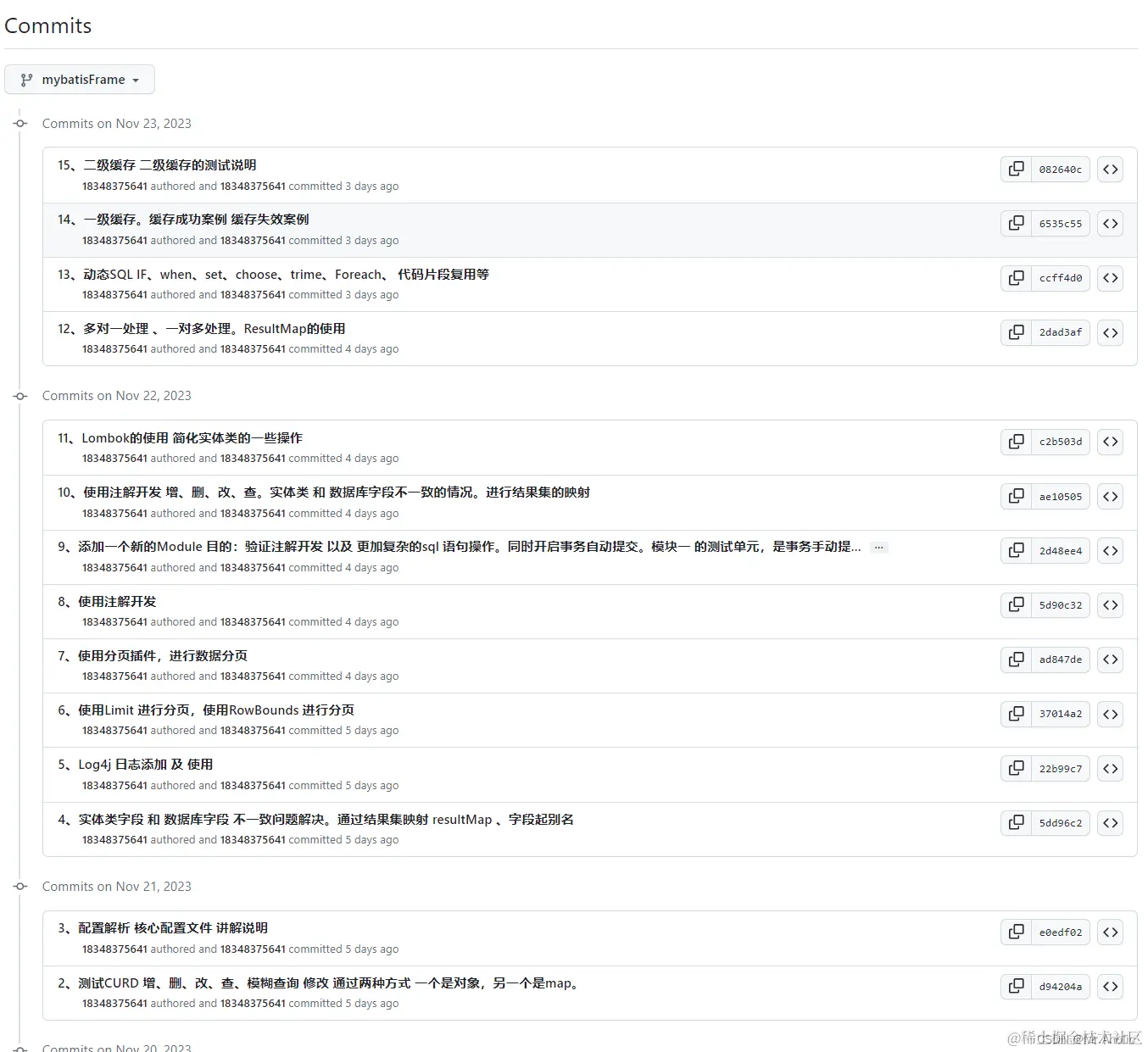
Task: Open commit hash ccff4d0
Action: point(1061,278)
